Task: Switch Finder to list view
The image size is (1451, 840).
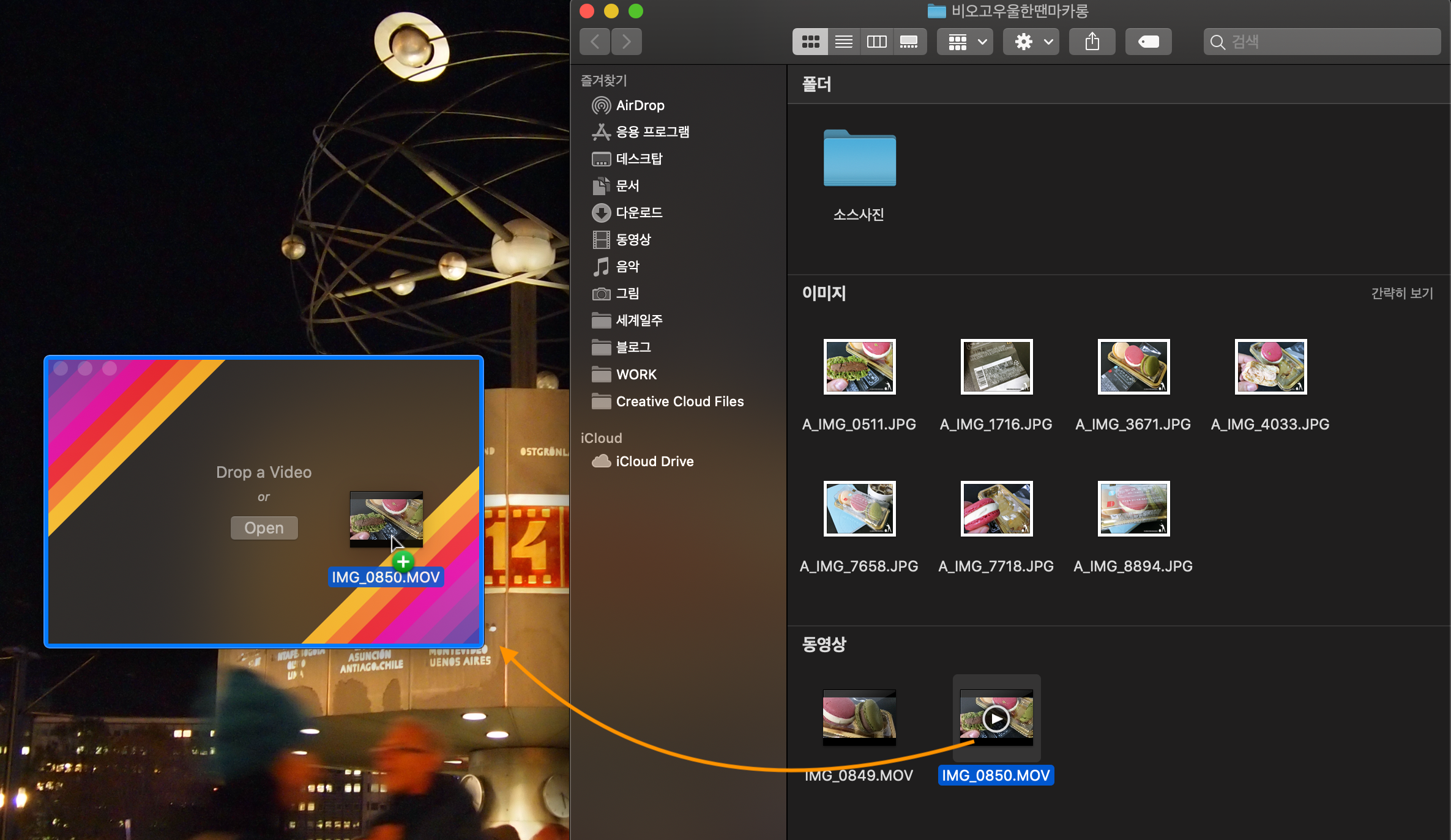Action: coord(843,42)
